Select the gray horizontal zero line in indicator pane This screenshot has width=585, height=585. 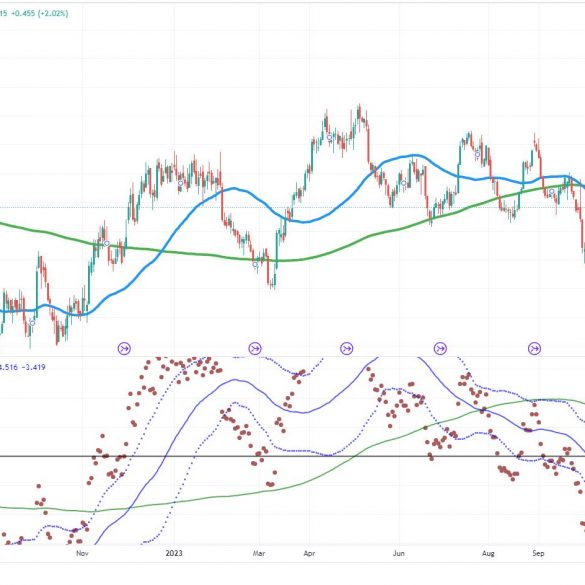tap(292, 456)
